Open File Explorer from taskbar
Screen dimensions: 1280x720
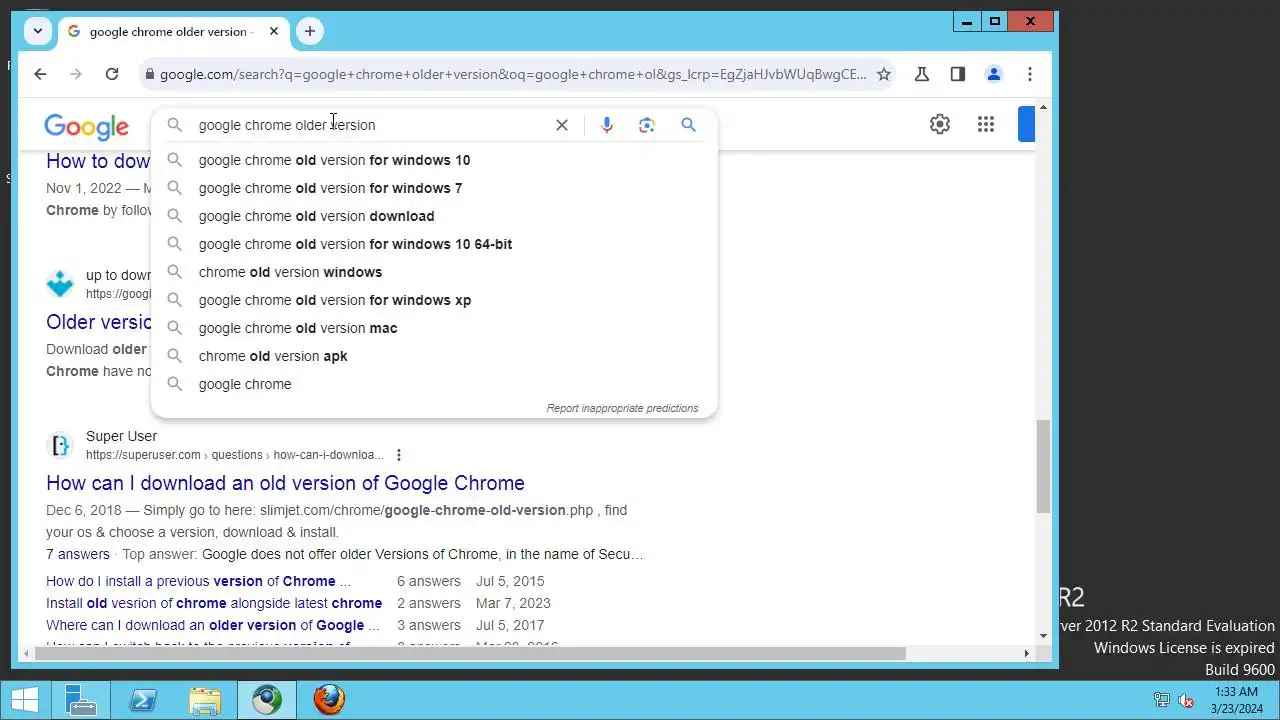coord(205,700)
